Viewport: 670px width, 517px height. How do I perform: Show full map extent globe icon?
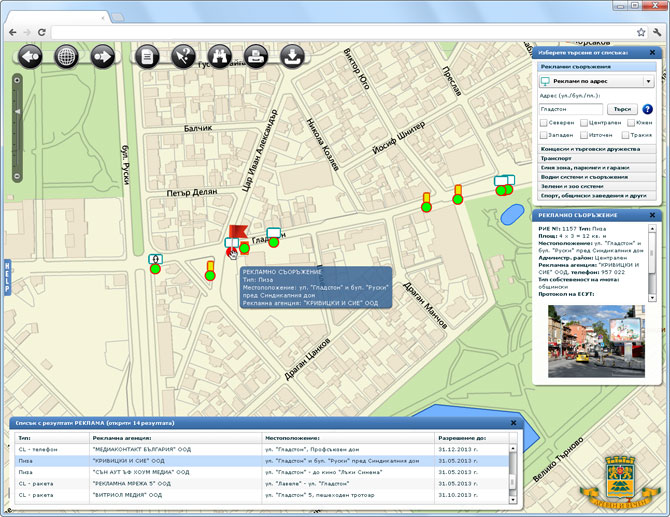pos(66,56)
